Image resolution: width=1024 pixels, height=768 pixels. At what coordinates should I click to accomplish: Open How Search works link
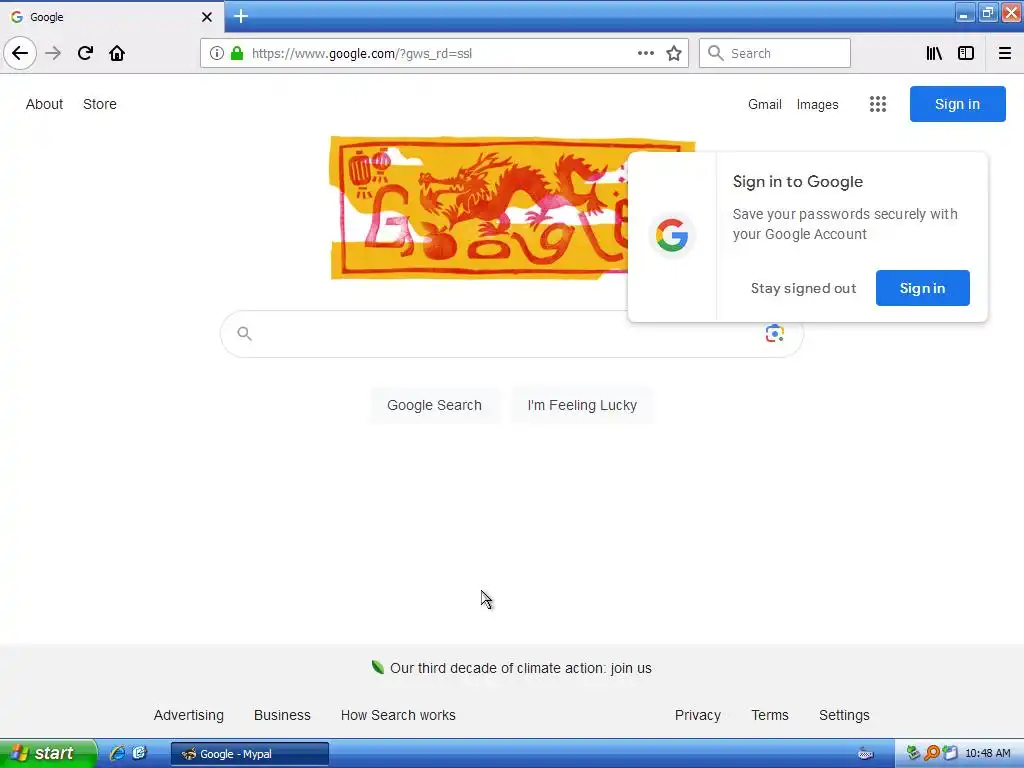point(398,715)
